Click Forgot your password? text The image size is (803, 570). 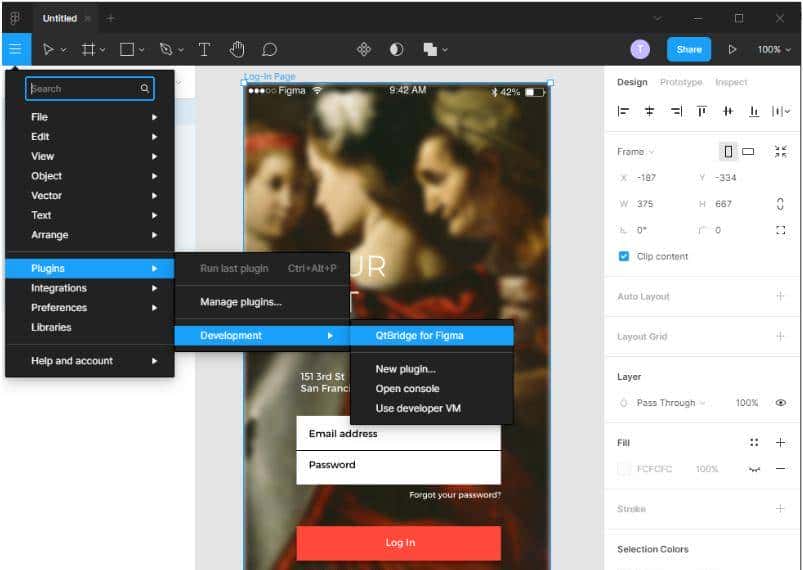455,495
